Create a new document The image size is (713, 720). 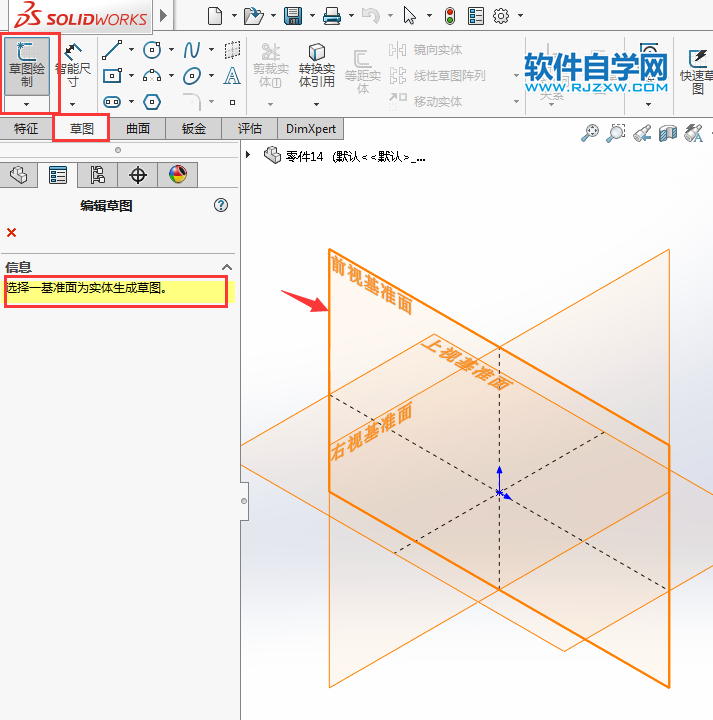[x=215, y=16]
